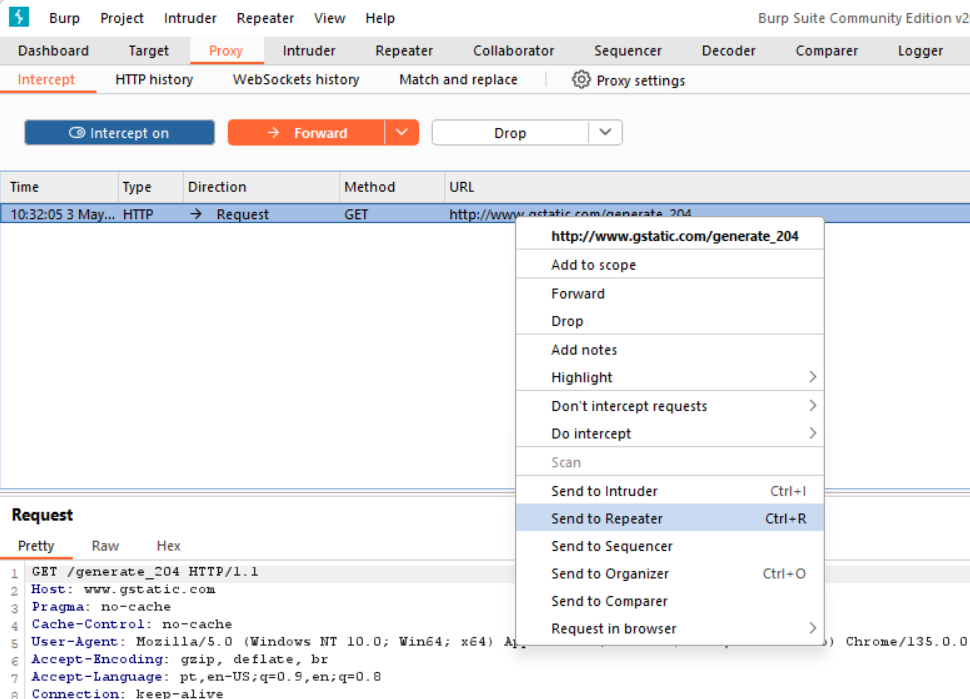970x699 pixels.
Task: Switch to the Dashboard tab
Action: pyautogui.click(x=53, y=51)
